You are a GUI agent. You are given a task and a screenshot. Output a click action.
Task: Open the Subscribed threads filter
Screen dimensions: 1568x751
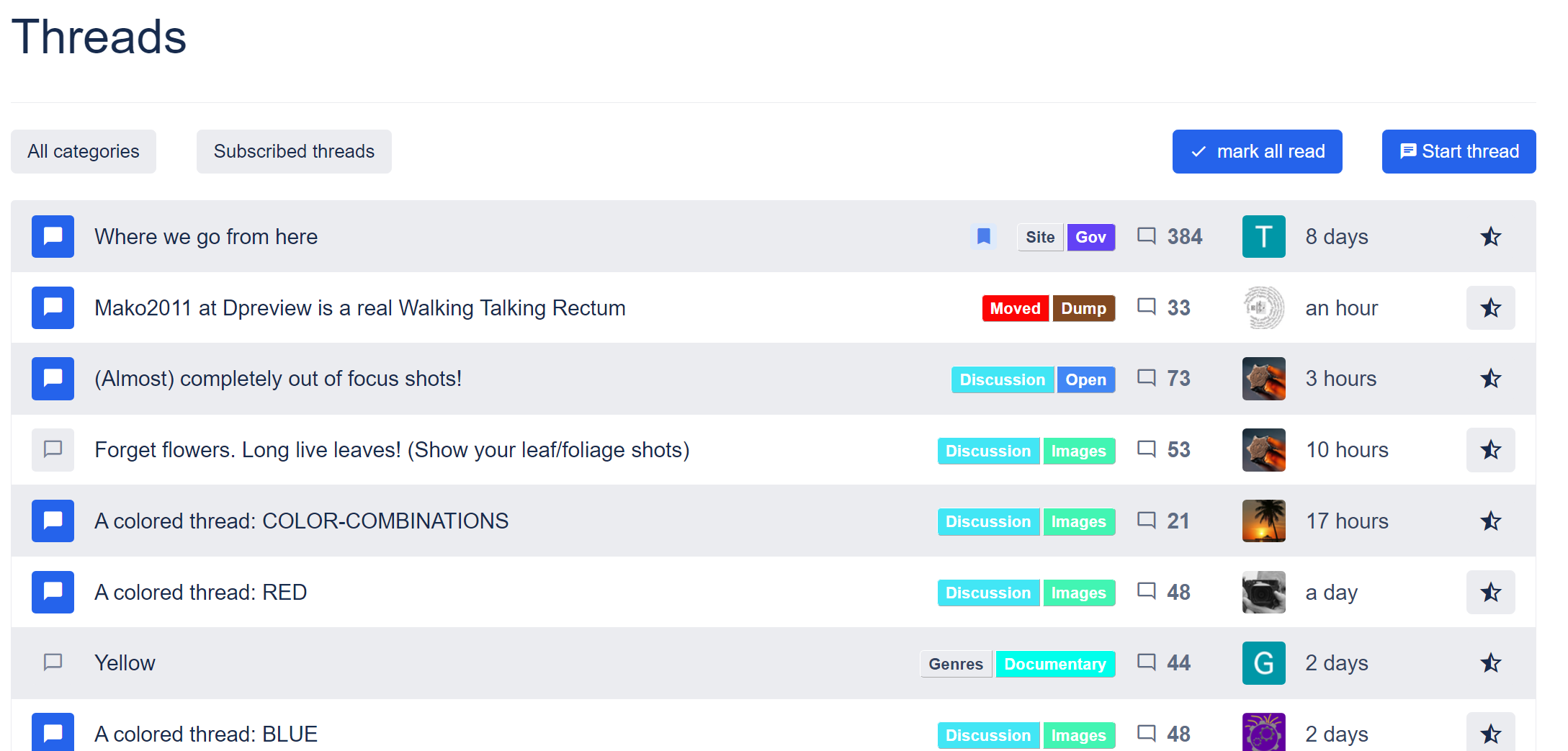(294, 151)
